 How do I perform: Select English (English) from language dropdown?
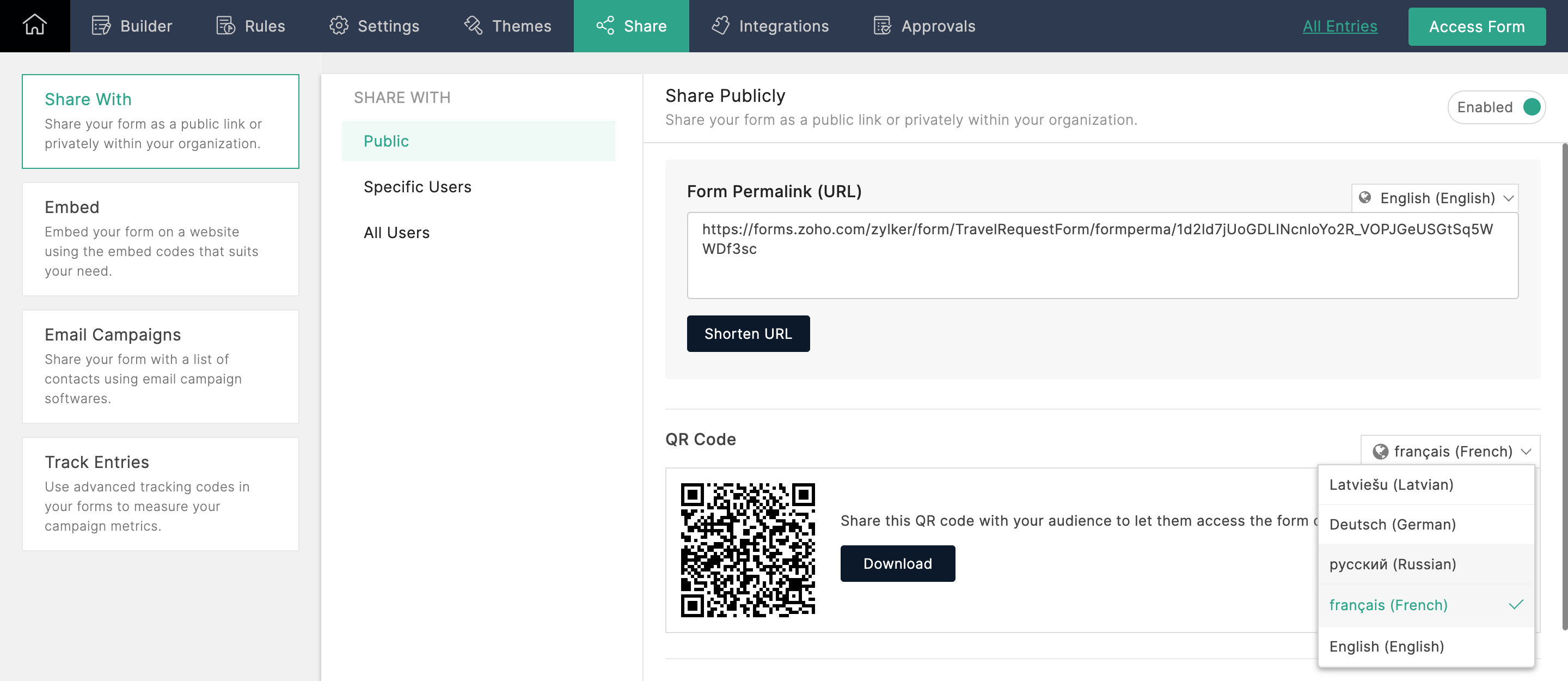(x=1387, y=645)
